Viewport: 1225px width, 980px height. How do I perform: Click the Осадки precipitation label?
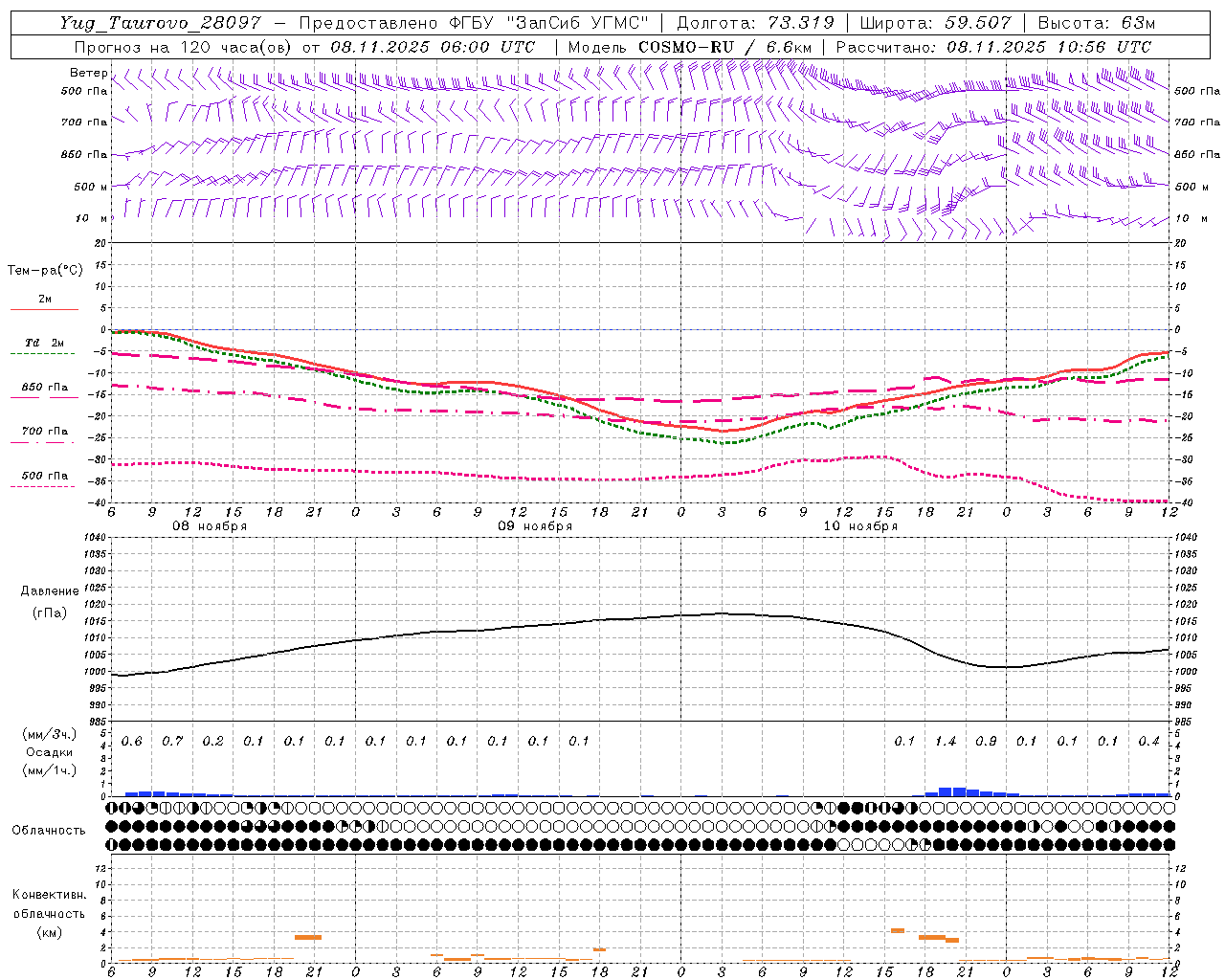(50, 752)
